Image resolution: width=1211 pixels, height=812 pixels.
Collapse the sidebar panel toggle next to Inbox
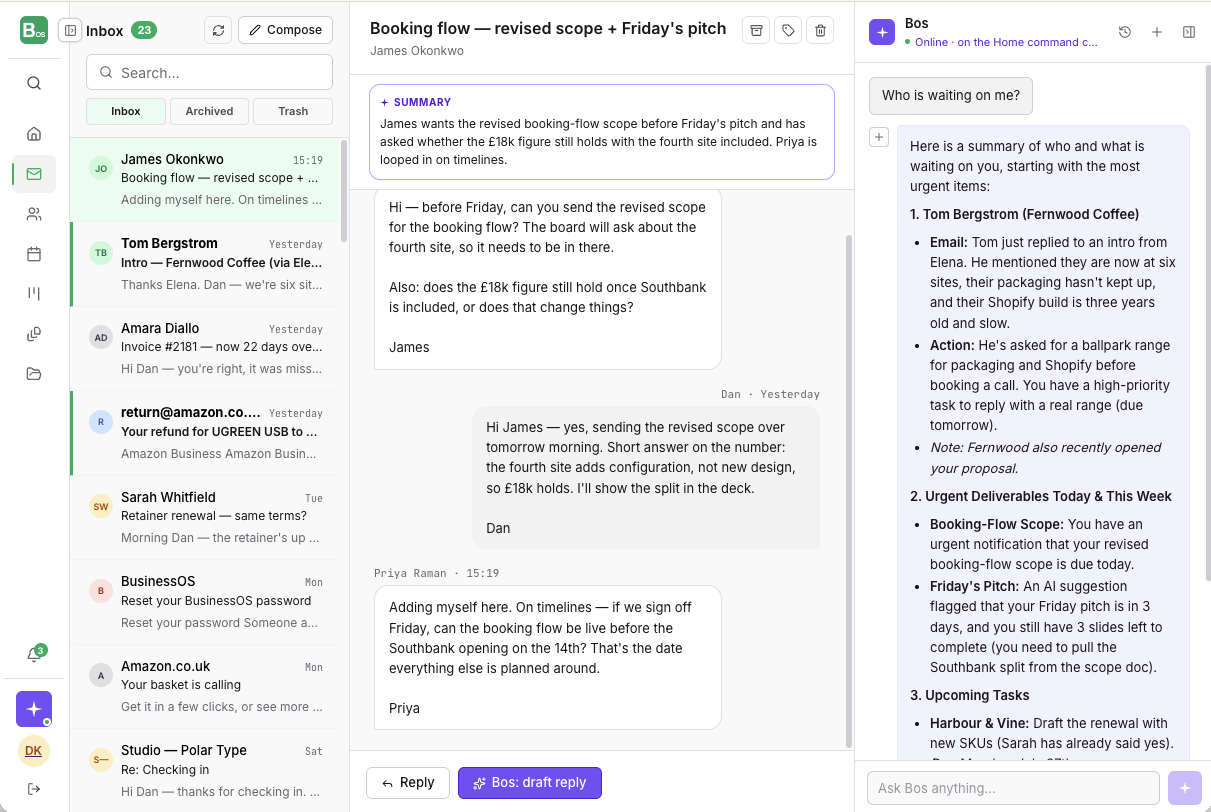70,30
